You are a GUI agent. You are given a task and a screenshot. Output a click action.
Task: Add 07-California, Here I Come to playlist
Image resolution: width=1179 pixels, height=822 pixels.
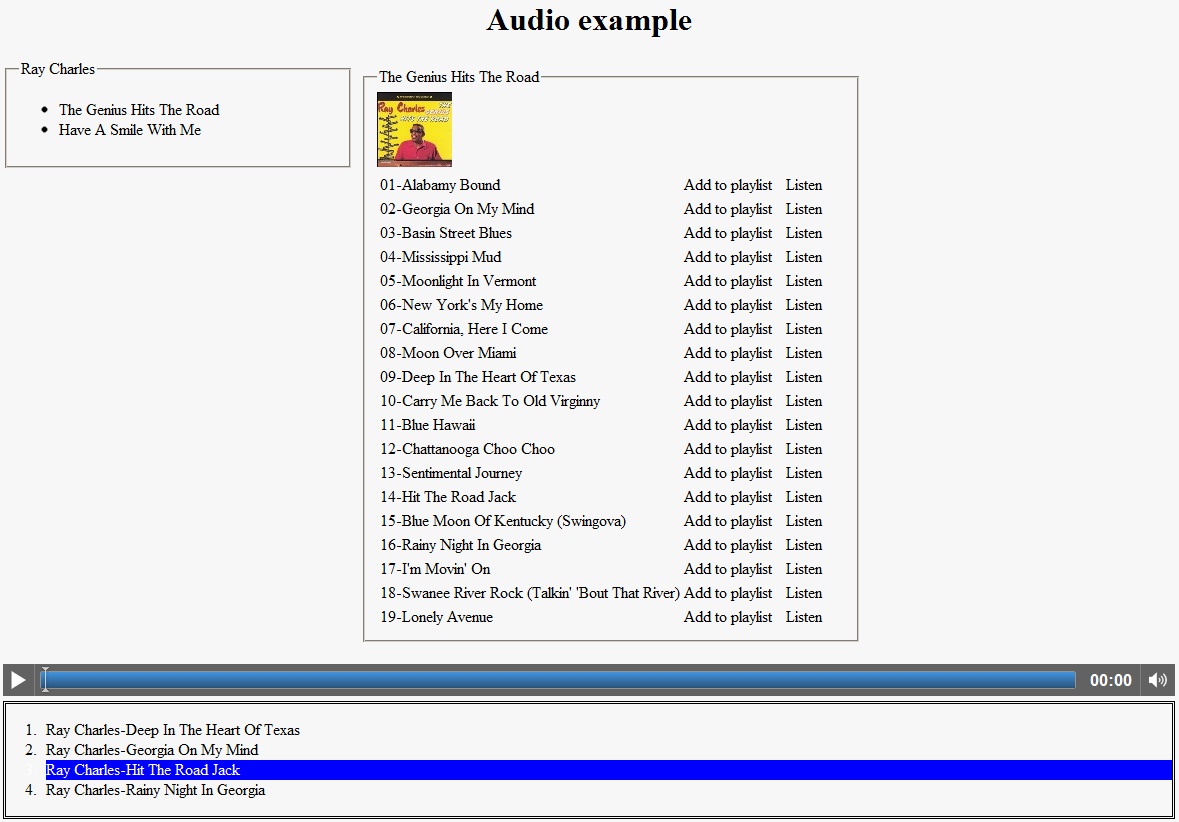pos(728,329)
